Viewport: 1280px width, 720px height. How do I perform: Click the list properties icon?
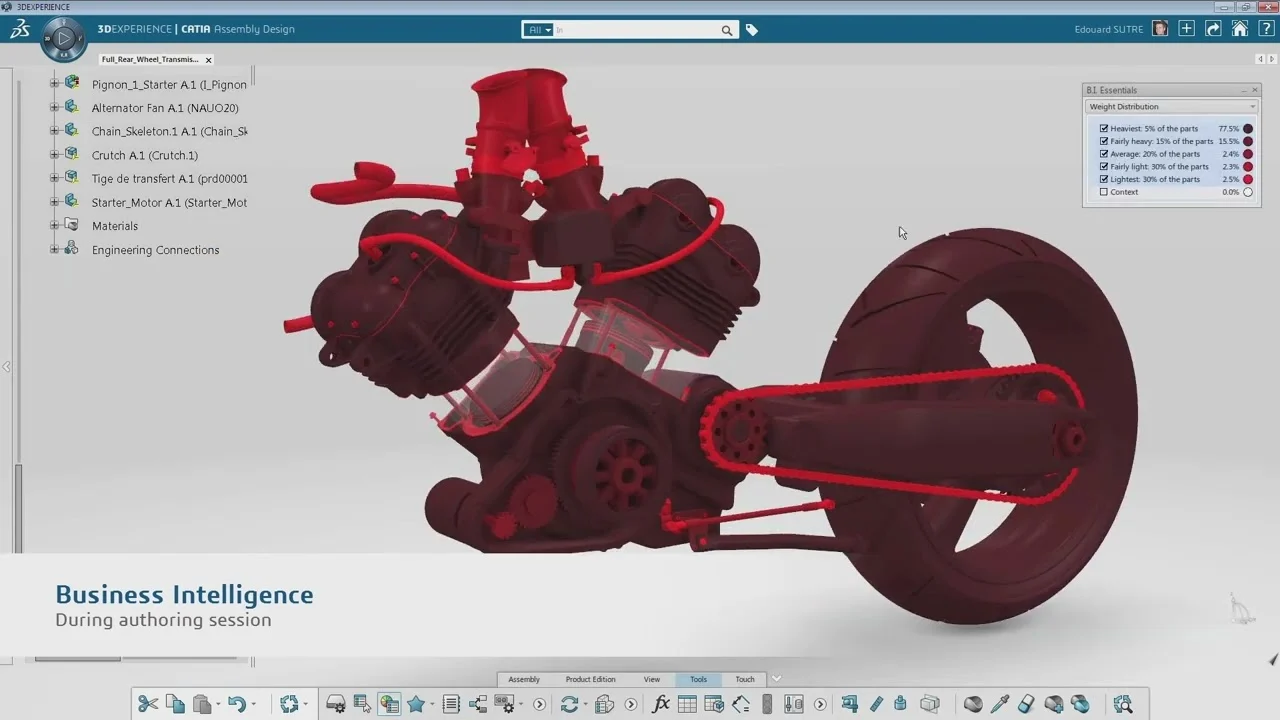click(x=451, y=704)
